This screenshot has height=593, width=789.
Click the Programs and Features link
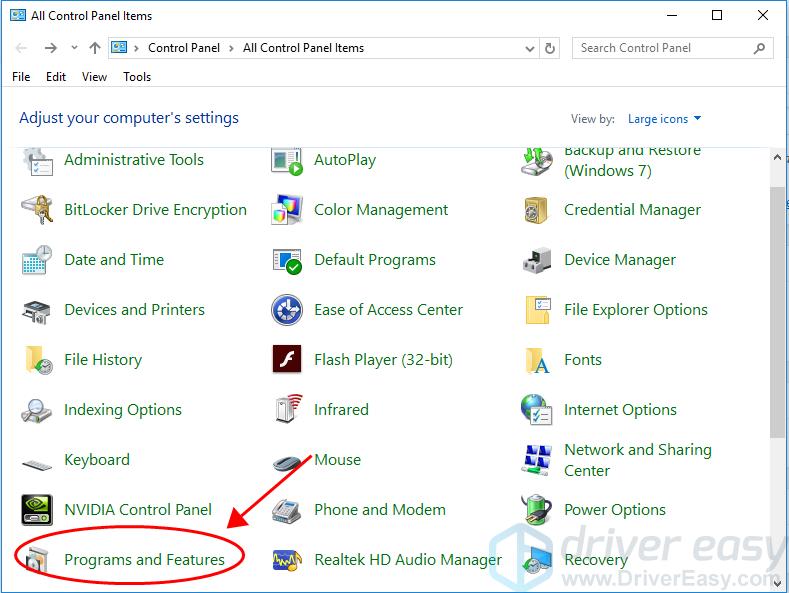click(144, 560)
